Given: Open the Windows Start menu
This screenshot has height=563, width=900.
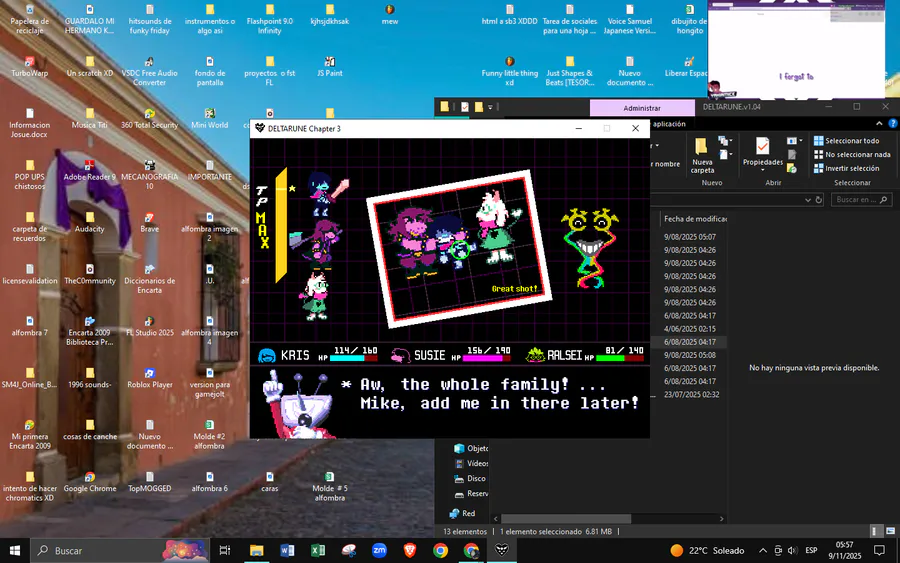Looking at the screenshot, I should tap(15, 550).
